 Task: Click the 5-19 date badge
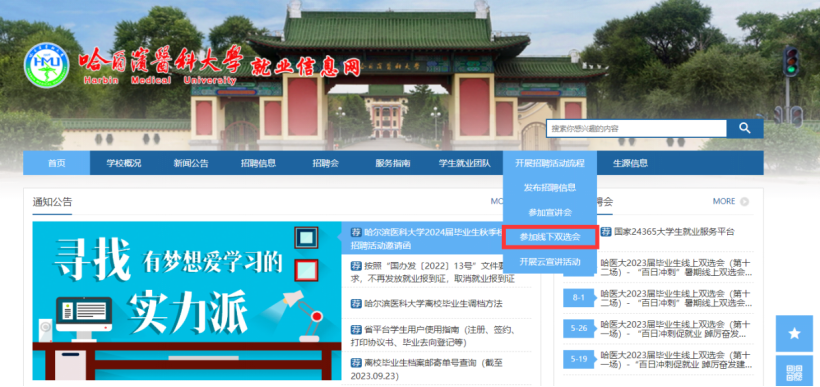tap(578, 359)
